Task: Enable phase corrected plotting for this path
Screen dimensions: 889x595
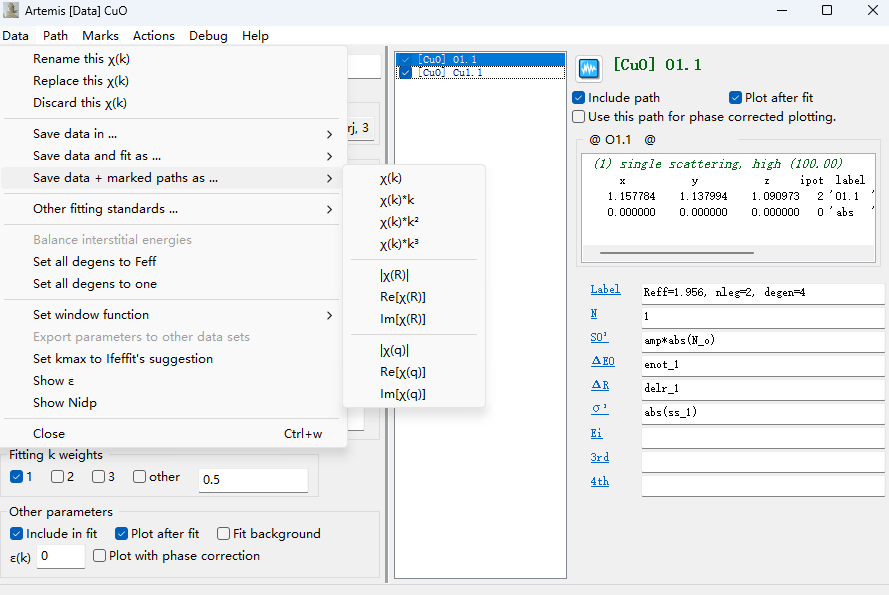Action: pos(579,117)
